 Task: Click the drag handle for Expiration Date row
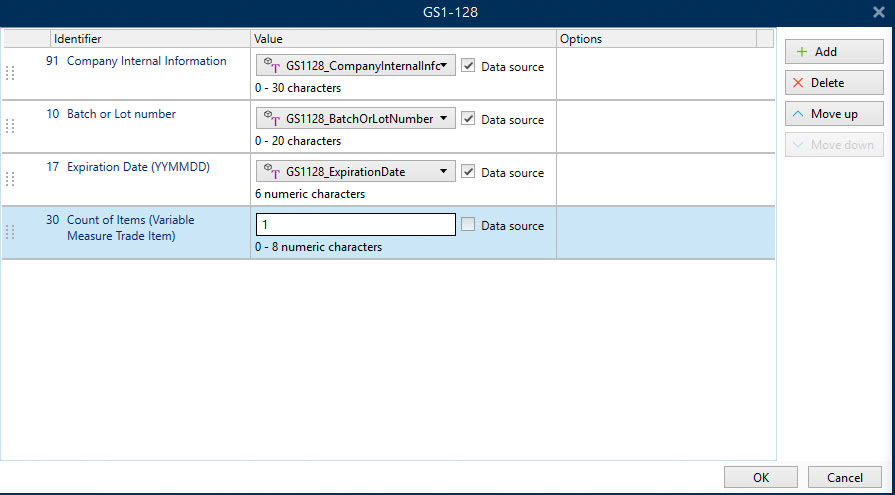(x=11, y=179)
